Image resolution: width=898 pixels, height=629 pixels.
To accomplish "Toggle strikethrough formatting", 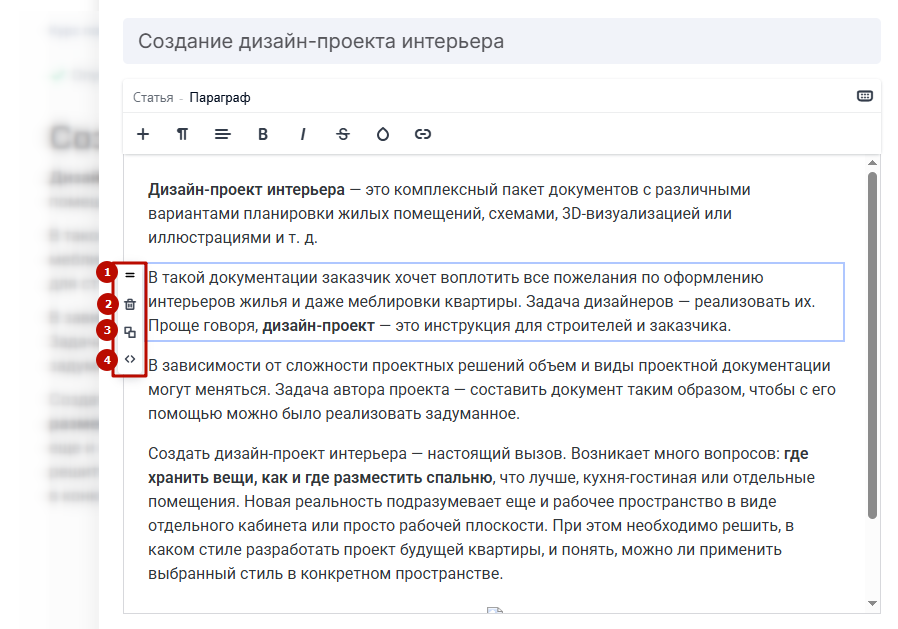I will click(343, 134).
